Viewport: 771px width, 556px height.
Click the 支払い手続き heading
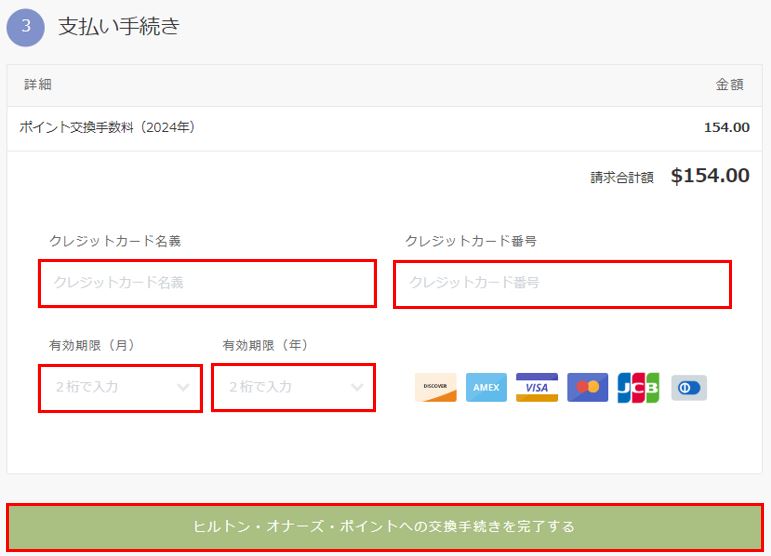click(x=119, y=26)
